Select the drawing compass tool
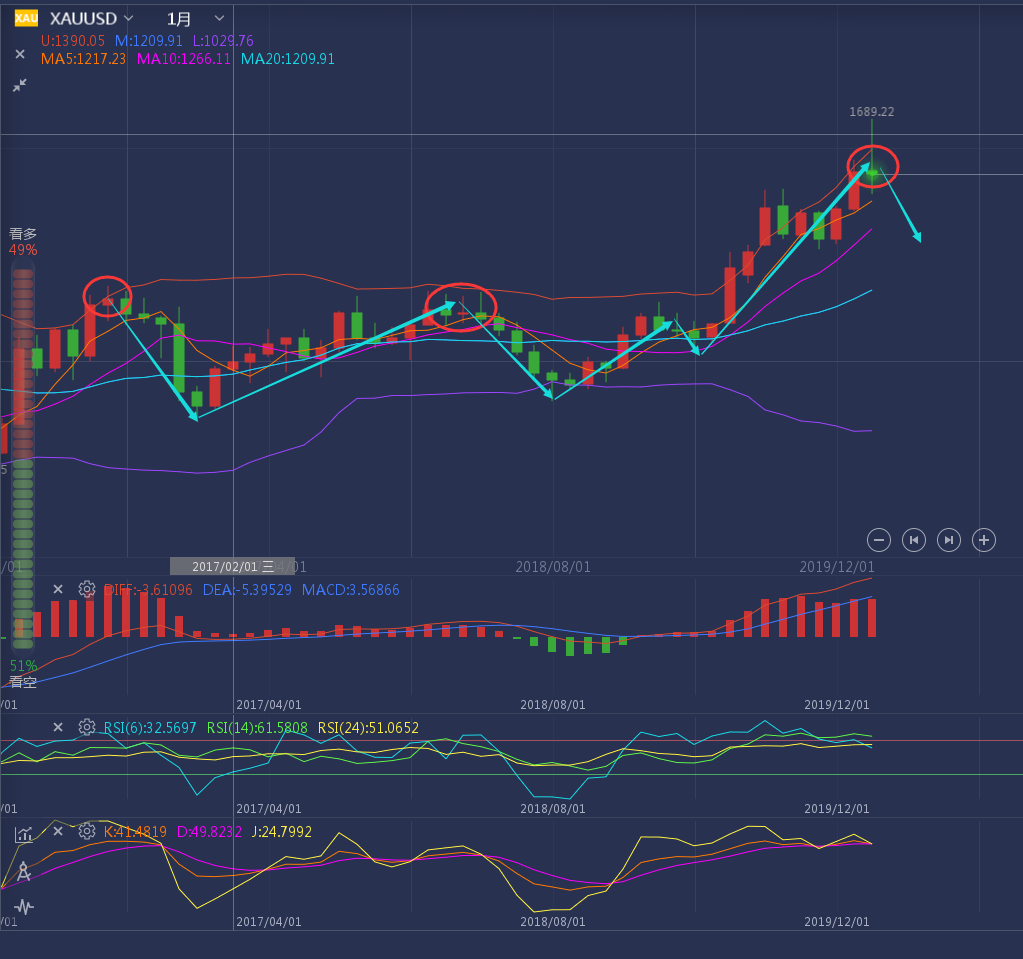Image resolution: width=1023 pixels, height=959 pixels. click(x=24, y=871)
